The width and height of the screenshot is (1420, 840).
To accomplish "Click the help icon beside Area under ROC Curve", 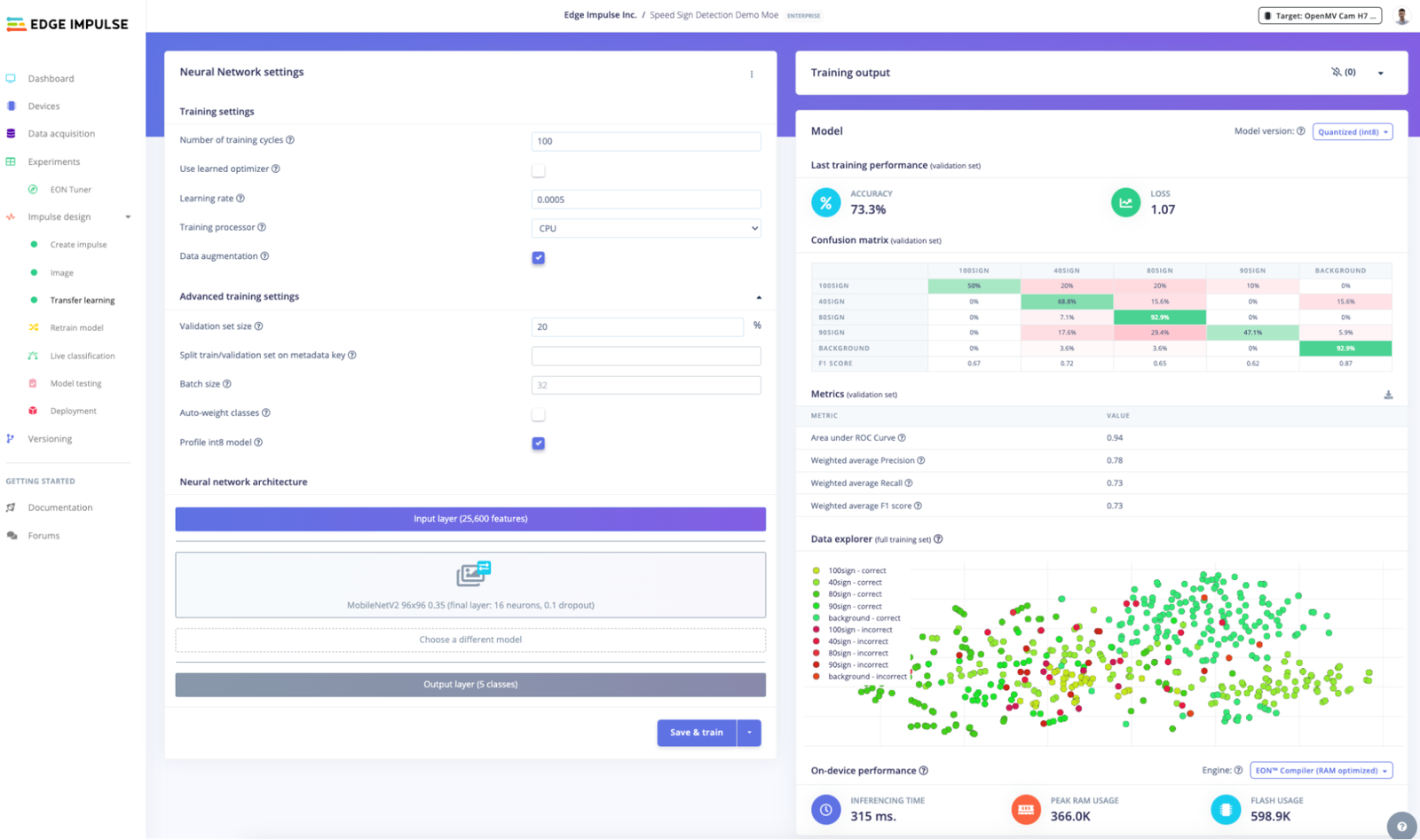I will point(902,438).
